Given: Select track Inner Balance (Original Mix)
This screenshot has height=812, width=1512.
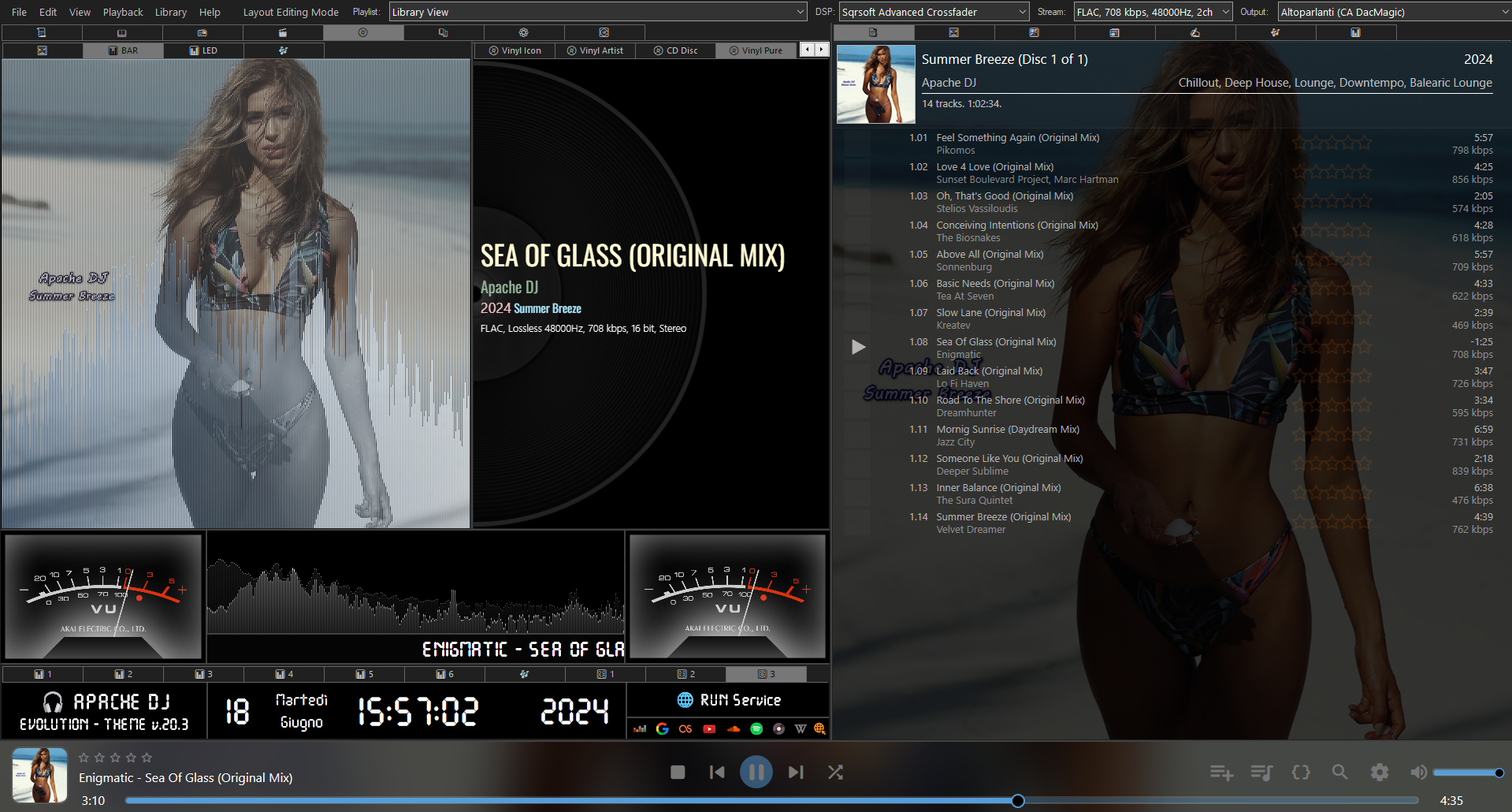Looking at the screenshot, I should tap(998, 487).
